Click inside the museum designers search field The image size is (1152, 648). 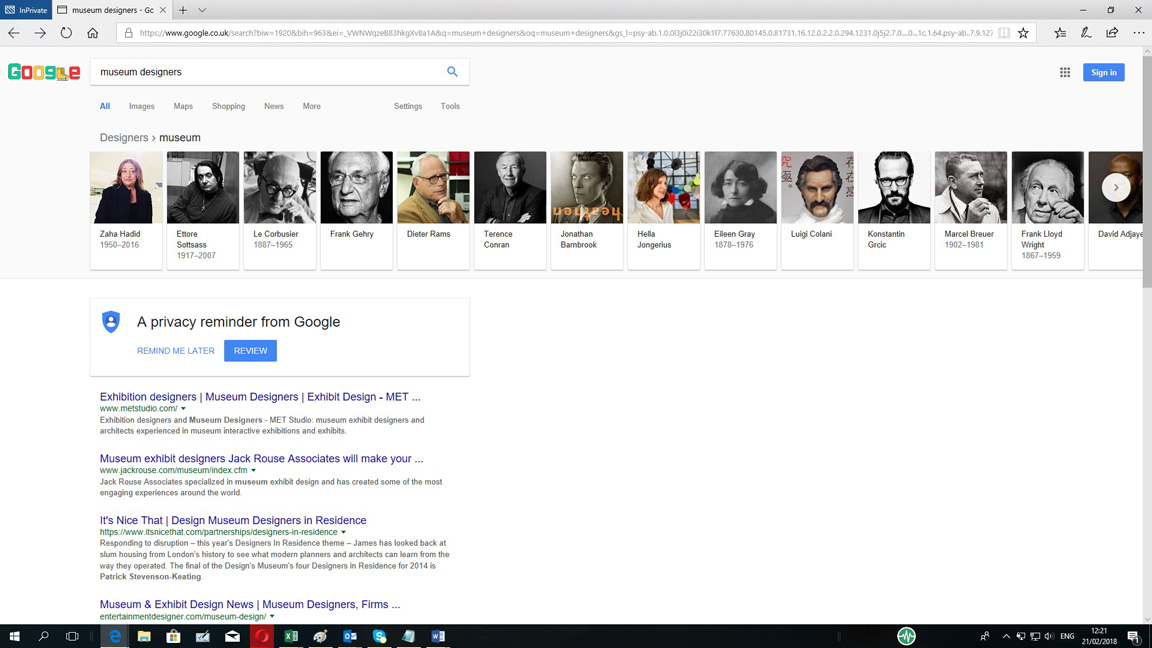tap(265, 72)
